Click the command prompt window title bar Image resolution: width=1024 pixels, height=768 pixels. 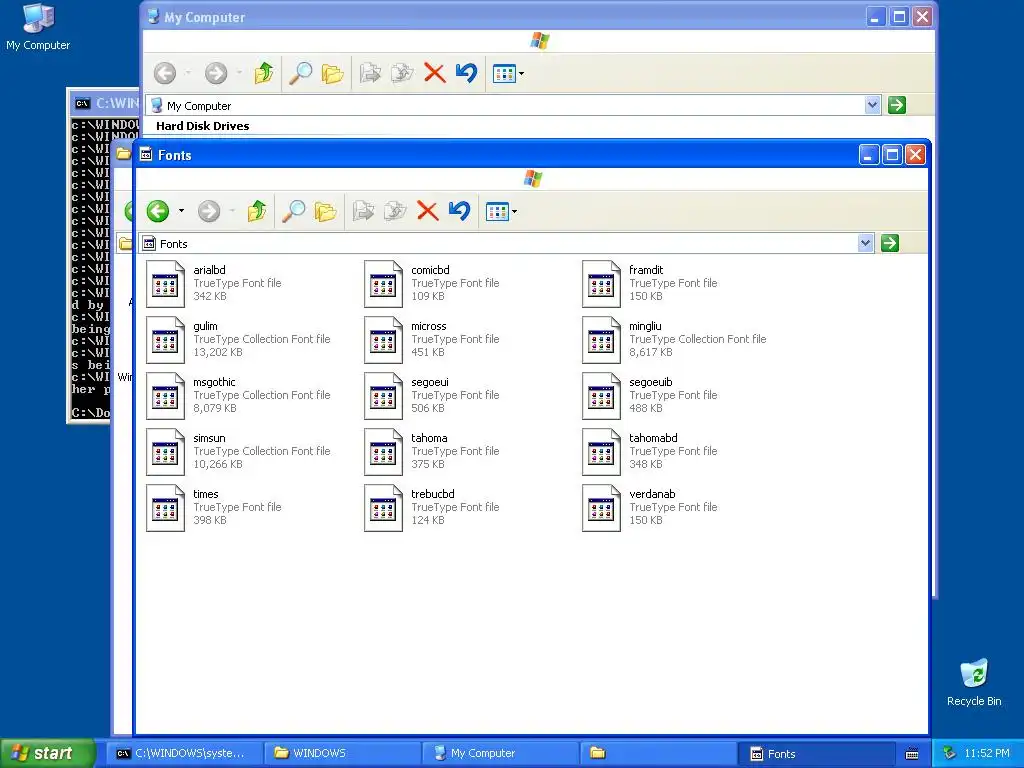pos(106,103)
